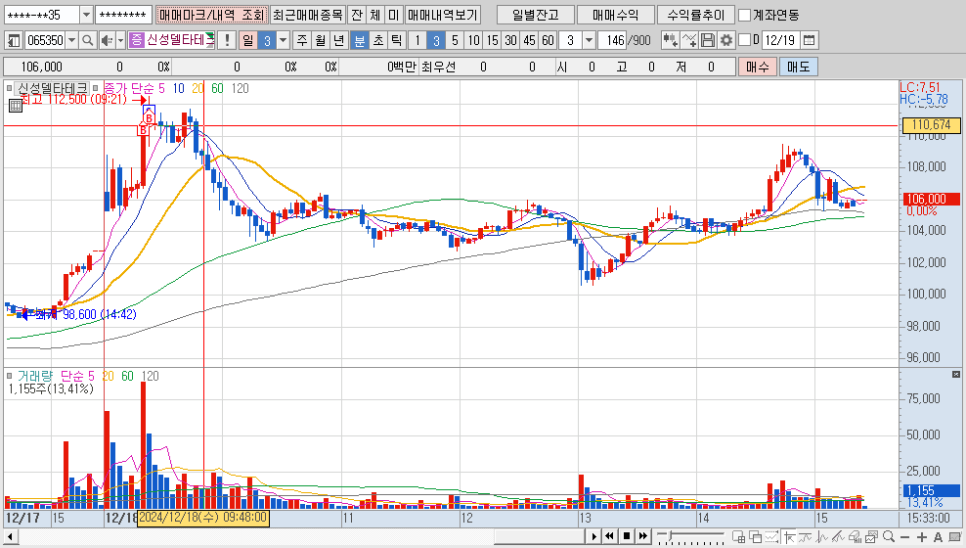Click the red 매수 buy button
Viewport: 966px width, 548px height.
757,66
